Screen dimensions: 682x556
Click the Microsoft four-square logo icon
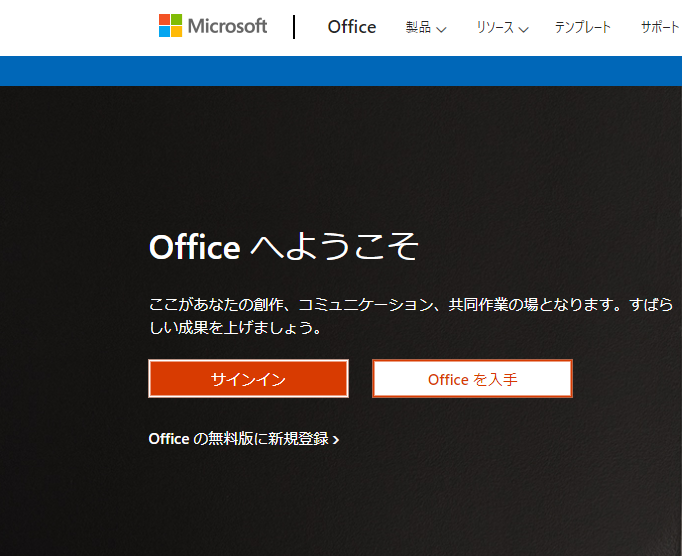pyautogui.click(x=171, y=26)
